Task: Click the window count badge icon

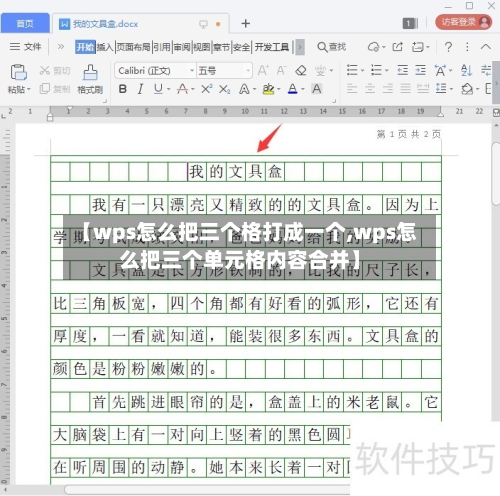Action: pos(410,23)
